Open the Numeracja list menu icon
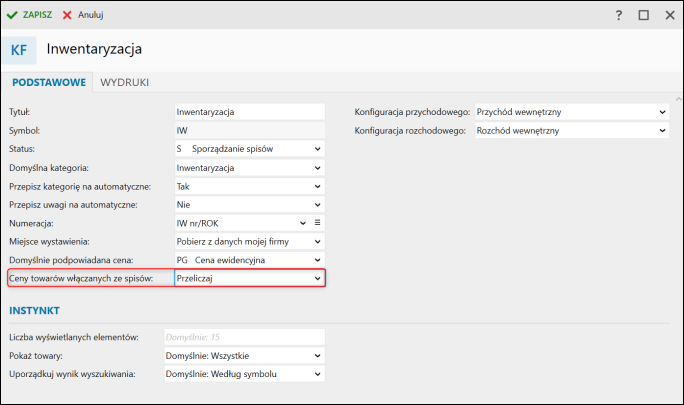The width and height of the screenshot is (684, 405). [318, 223]
